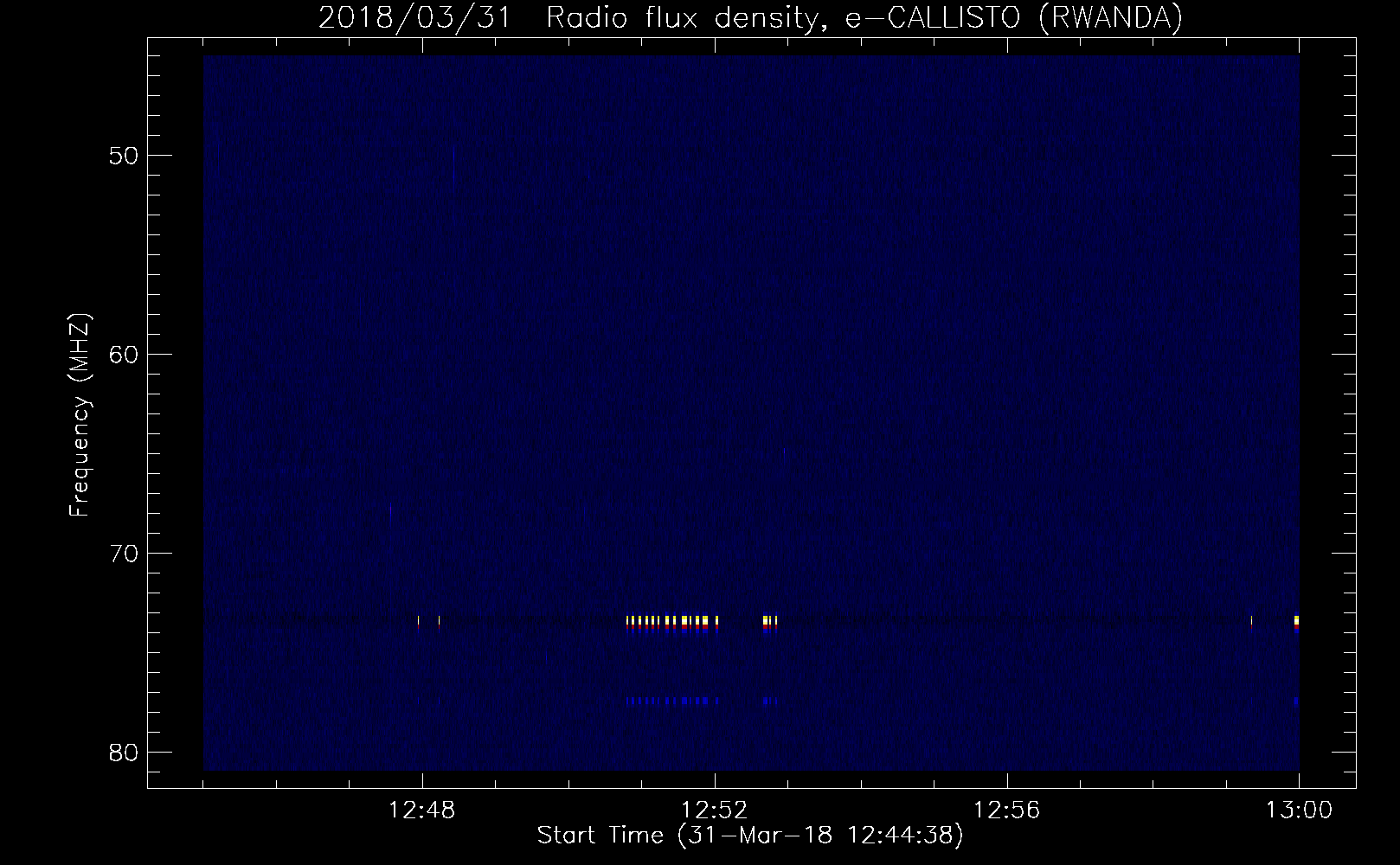Image resolution: width=1400 pixels, height=865 pixels.
Task: Click the plot title mentioning e-CALLISTO (RWANDA)
Action: 750,18
